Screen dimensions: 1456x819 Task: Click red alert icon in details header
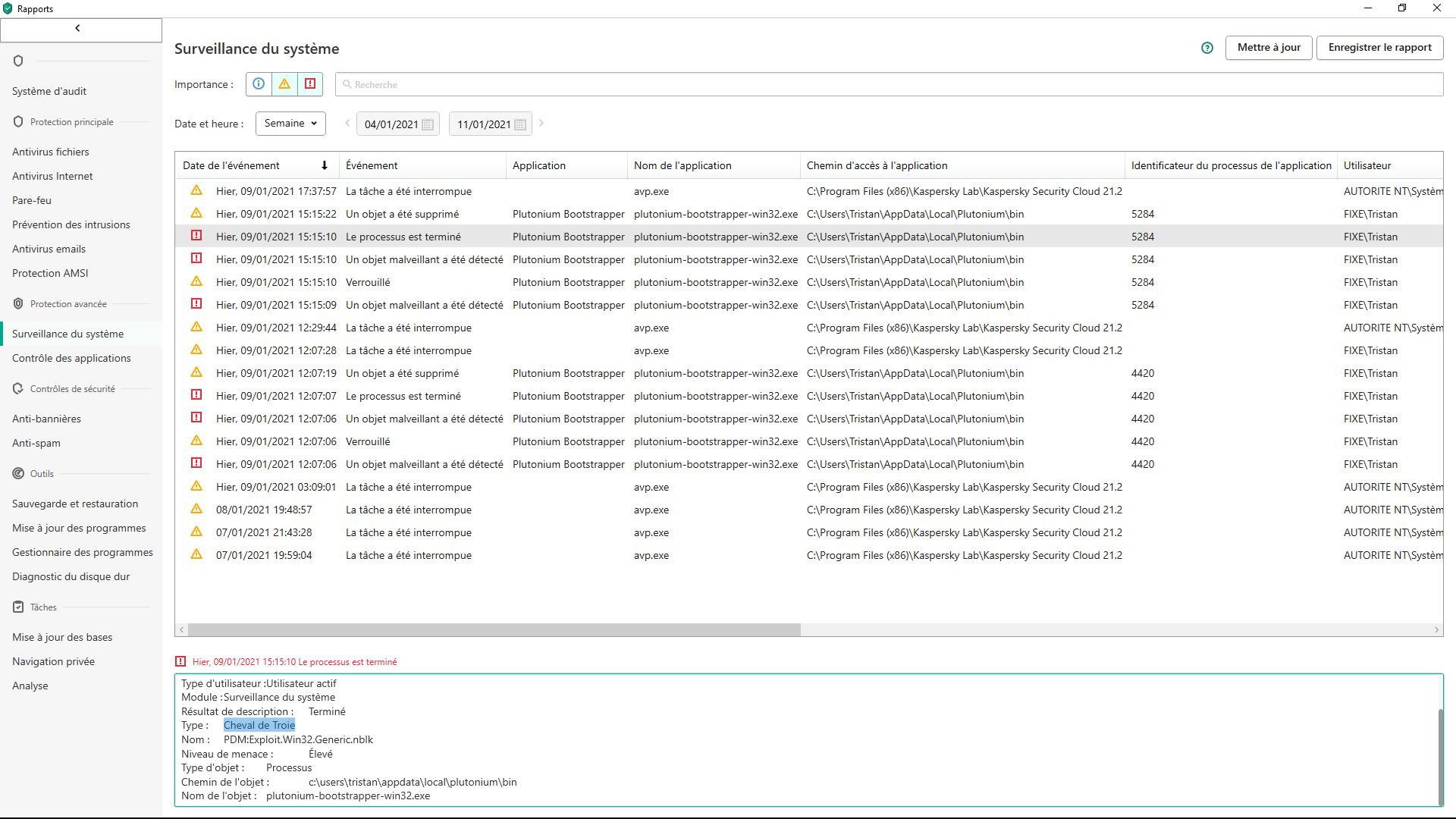pyautogui.click(x=180, y=661)
